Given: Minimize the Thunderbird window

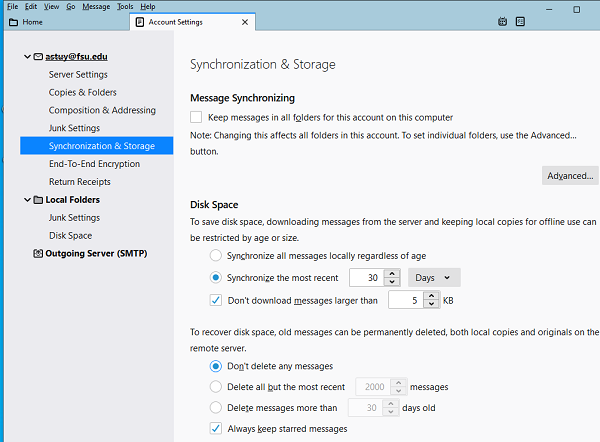Looking at the screenshot, I should coord(549,10).
